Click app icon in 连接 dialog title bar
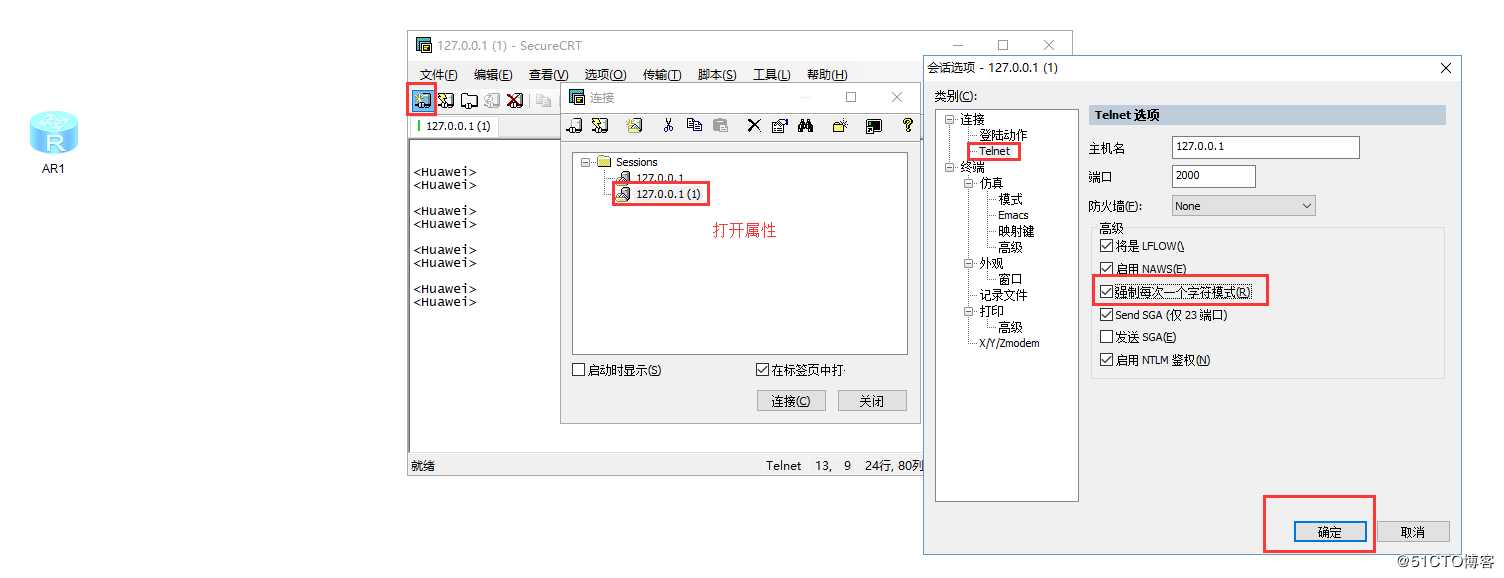Viewport: 1504px width, 578px height. (576, 97)
